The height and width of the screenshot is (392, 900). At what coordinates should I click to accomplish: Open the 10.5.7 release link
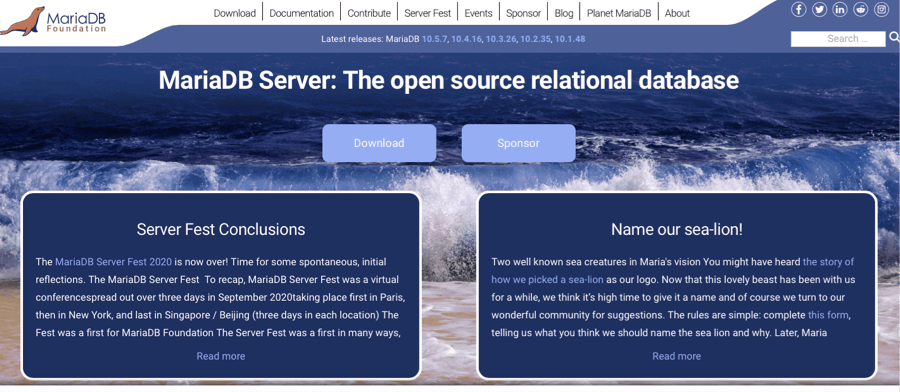click(x=435, y=39)
